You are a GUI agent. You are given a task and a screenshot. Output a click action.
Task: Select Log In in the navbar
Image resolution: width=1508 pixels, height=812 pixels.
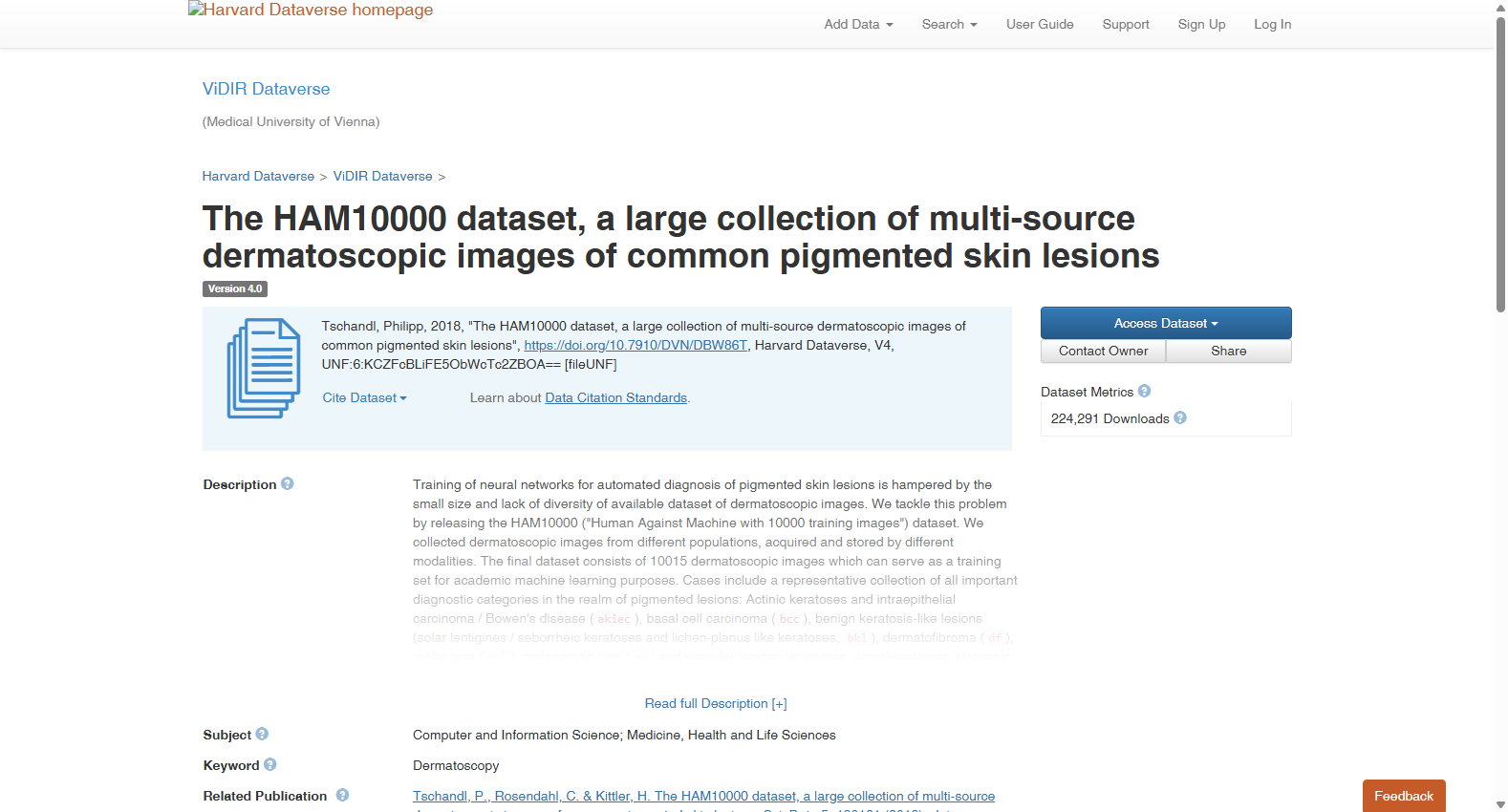pos(1272,24)
